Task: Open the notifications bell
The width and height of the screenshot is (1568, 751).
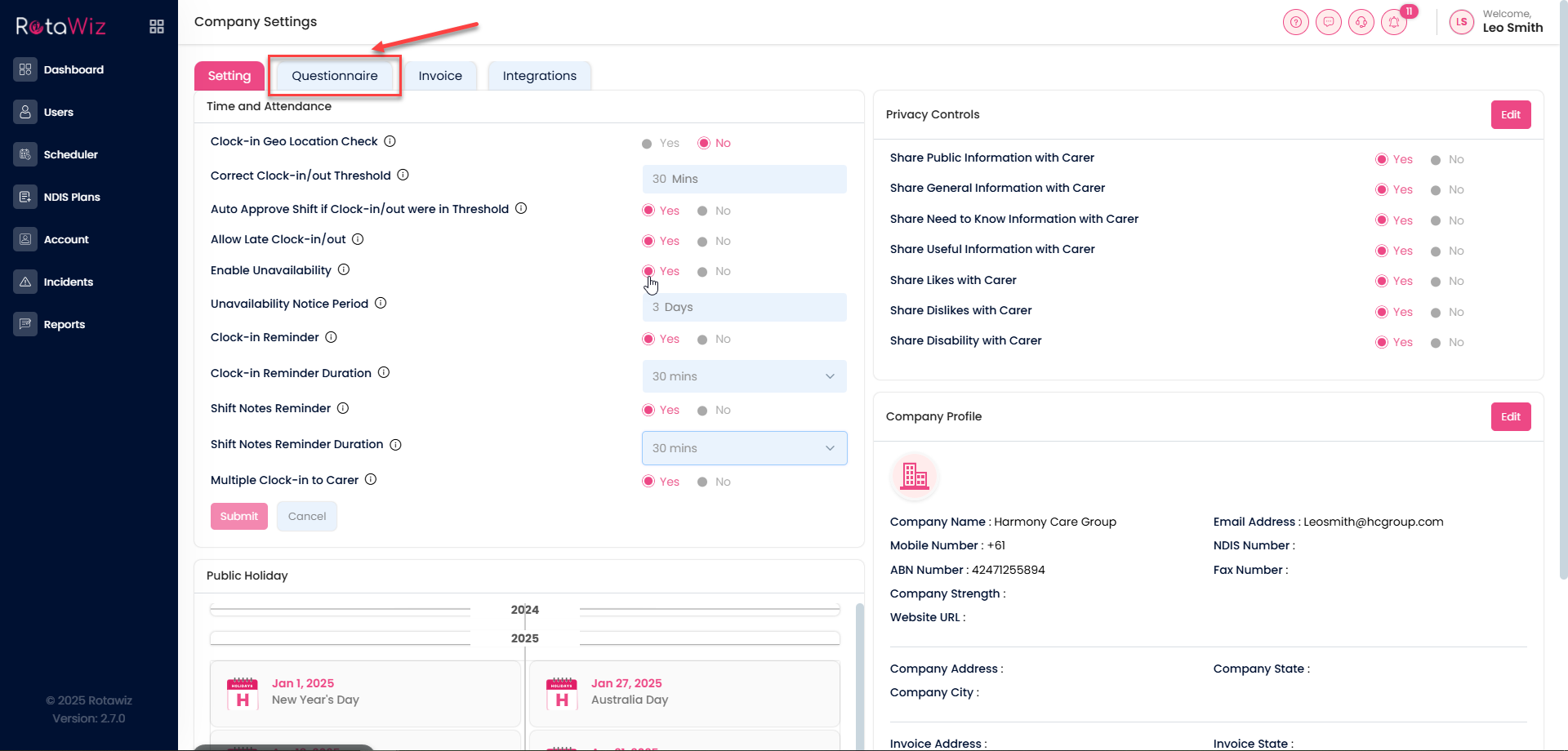Action: click(1394, 22)
